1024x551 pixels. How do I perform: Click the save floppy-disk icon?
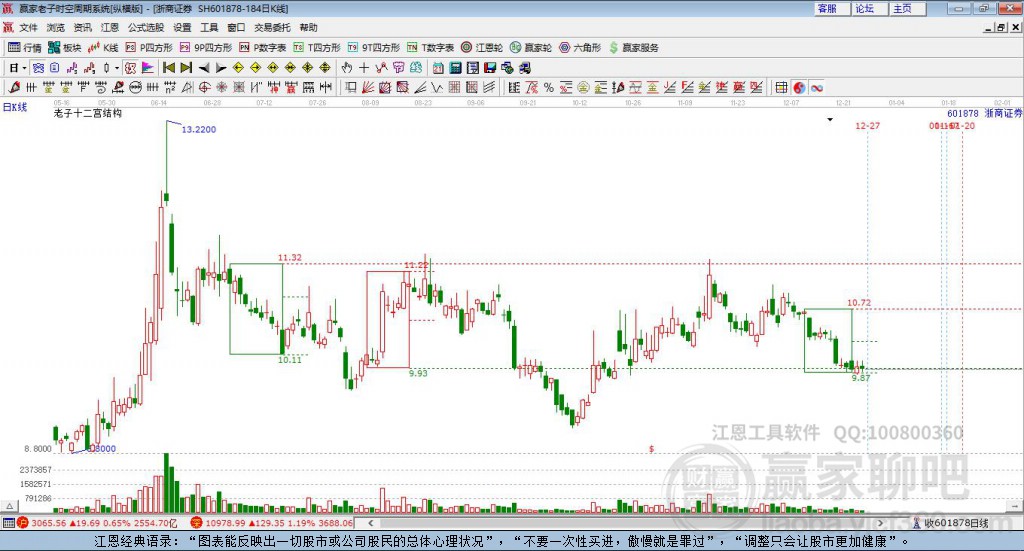click(490, 68)
